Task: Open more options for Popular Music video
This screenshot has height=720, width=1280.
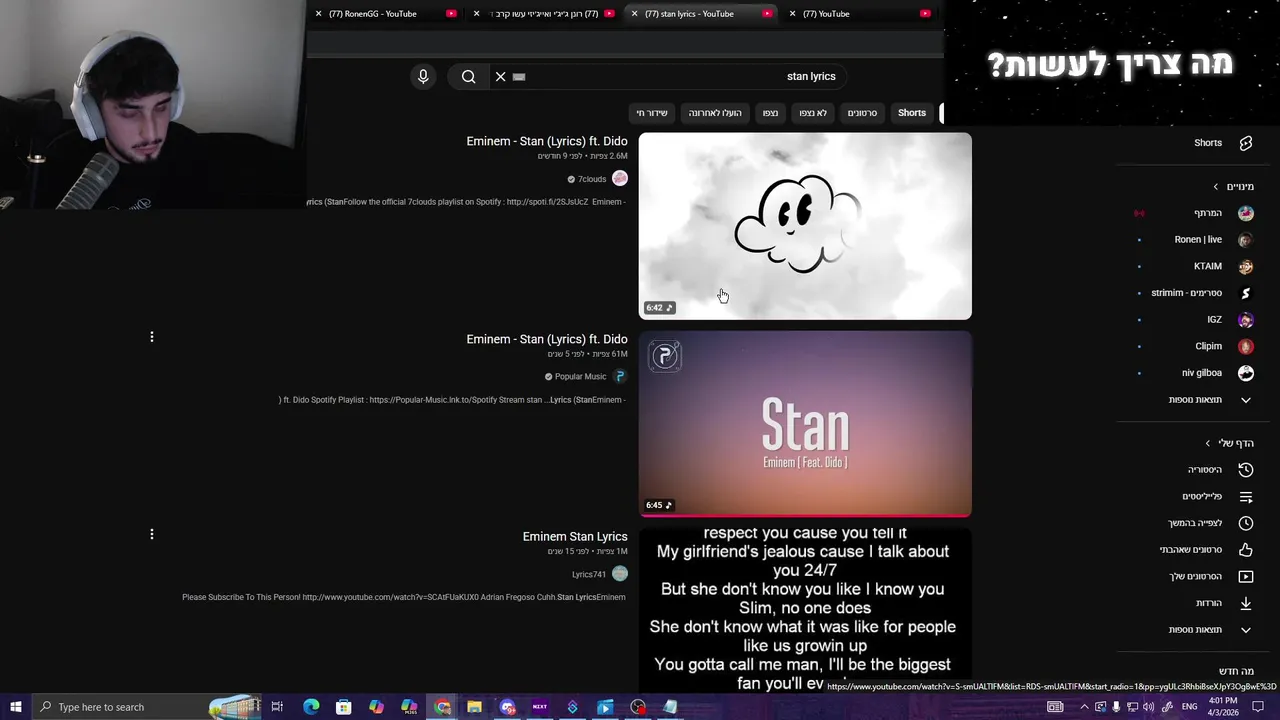Action: click(152, 337)
